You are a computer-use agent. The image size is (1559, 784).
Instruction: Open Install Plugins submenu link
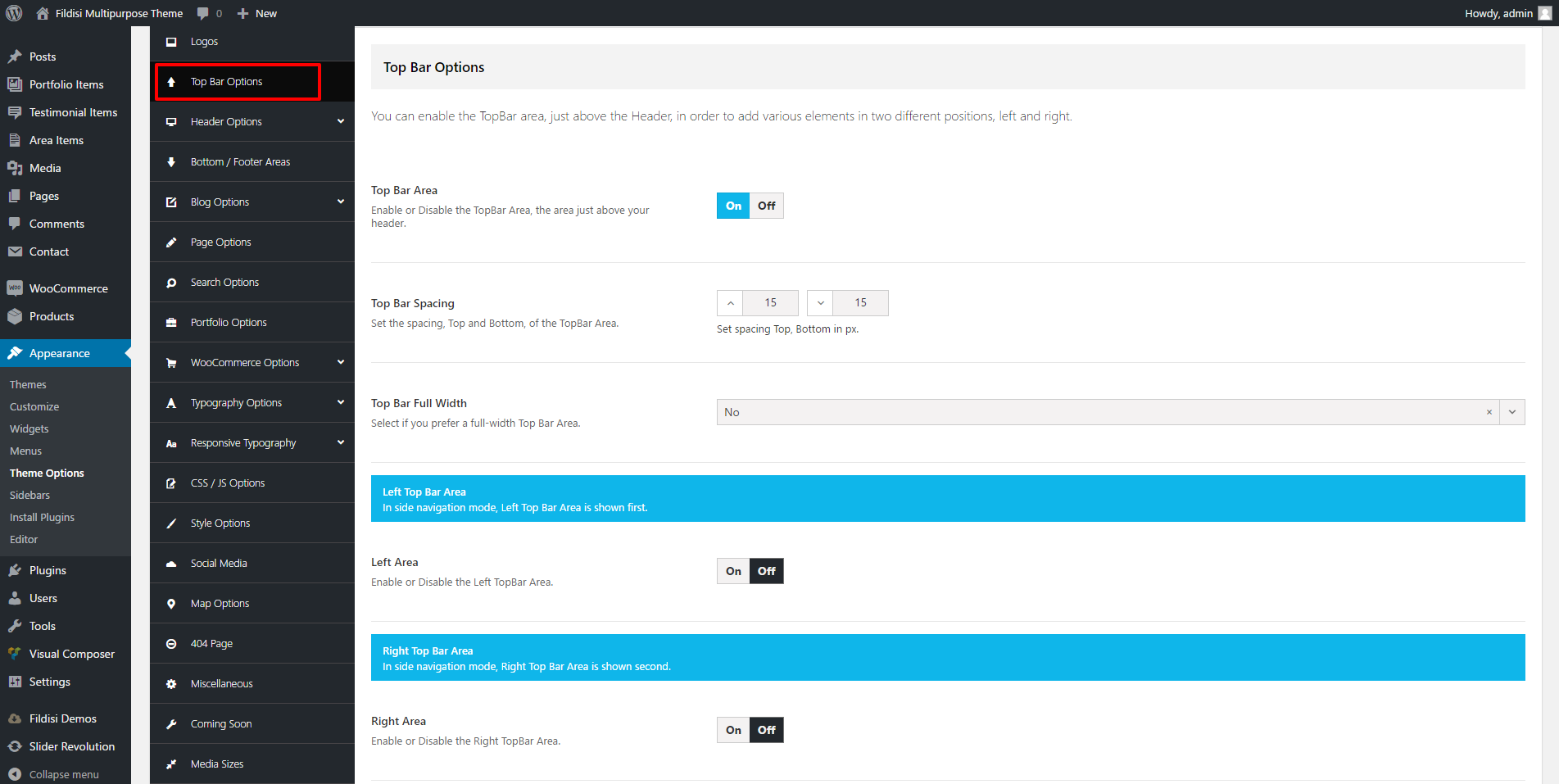coord(42,517)
